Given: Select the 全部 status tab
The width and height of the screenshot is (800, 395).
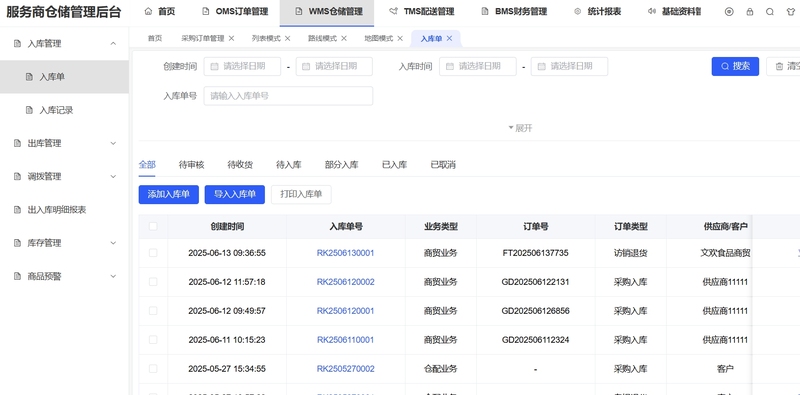Looking at the screenshot, I should [x=147, y=165].
